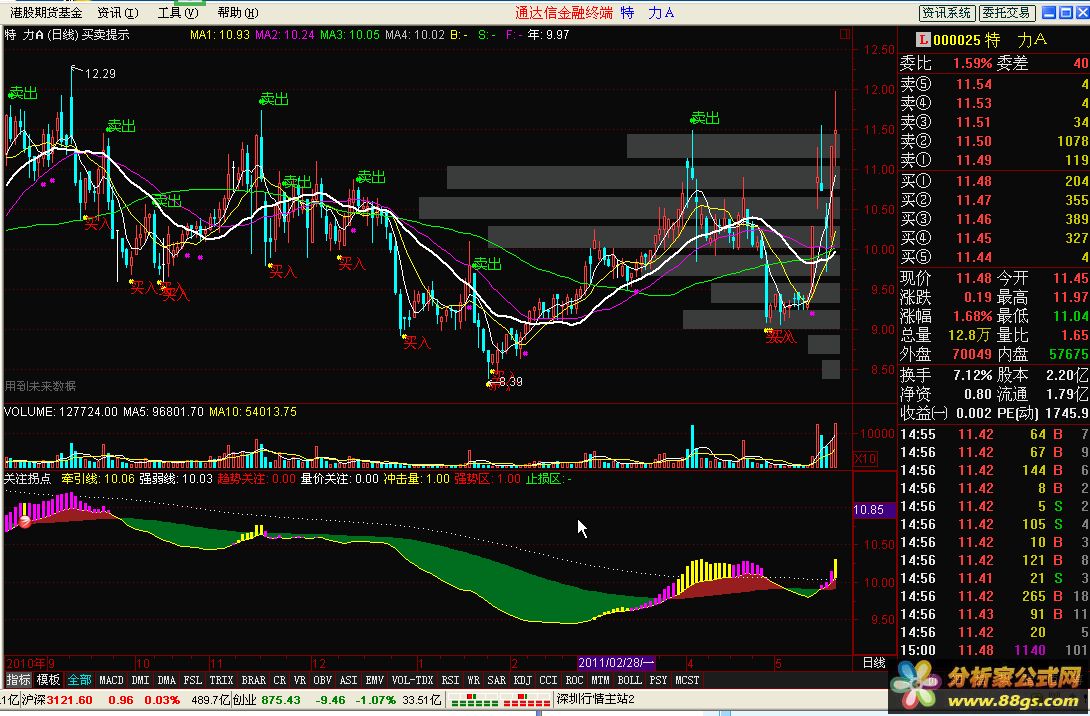Click the 沪深 index value 3121.60
This screenshot has height=716, width=1090.
click(x=68, y=700)
